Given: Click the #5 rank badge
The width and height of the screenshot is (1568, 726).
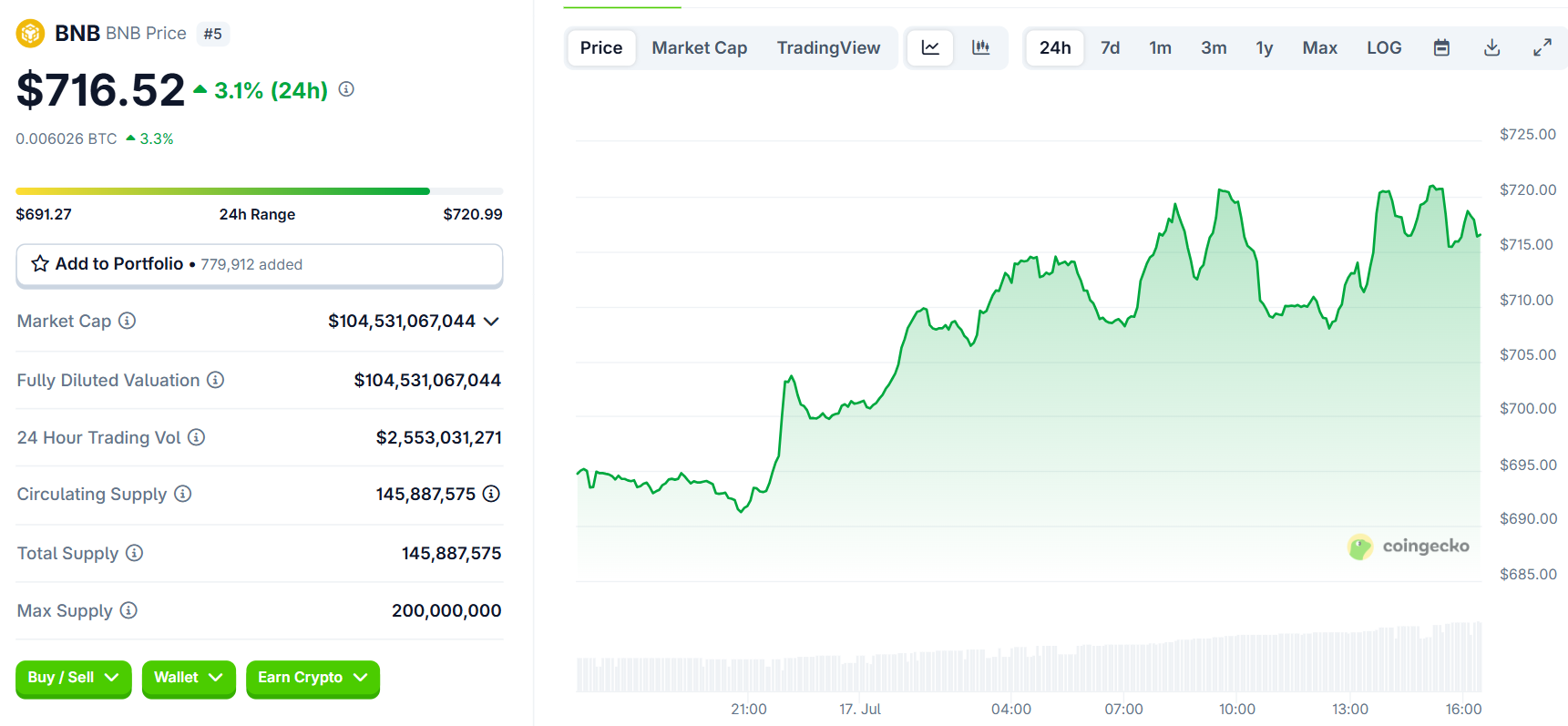Looking at the screenshot, I should tap(212, 34).
